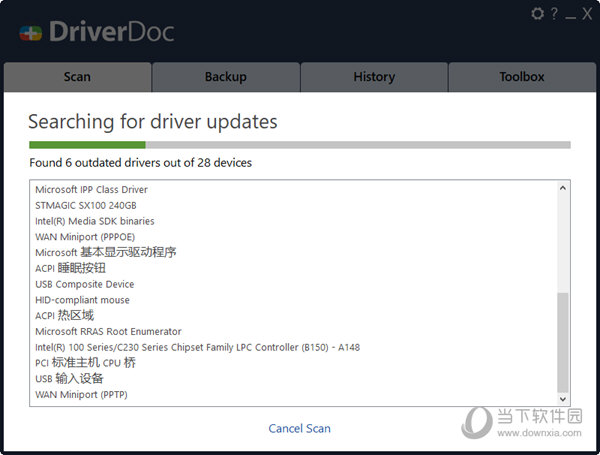Open the help question mark icon
The height and width of the screenshot is (455, 600).
pos(554,14)
